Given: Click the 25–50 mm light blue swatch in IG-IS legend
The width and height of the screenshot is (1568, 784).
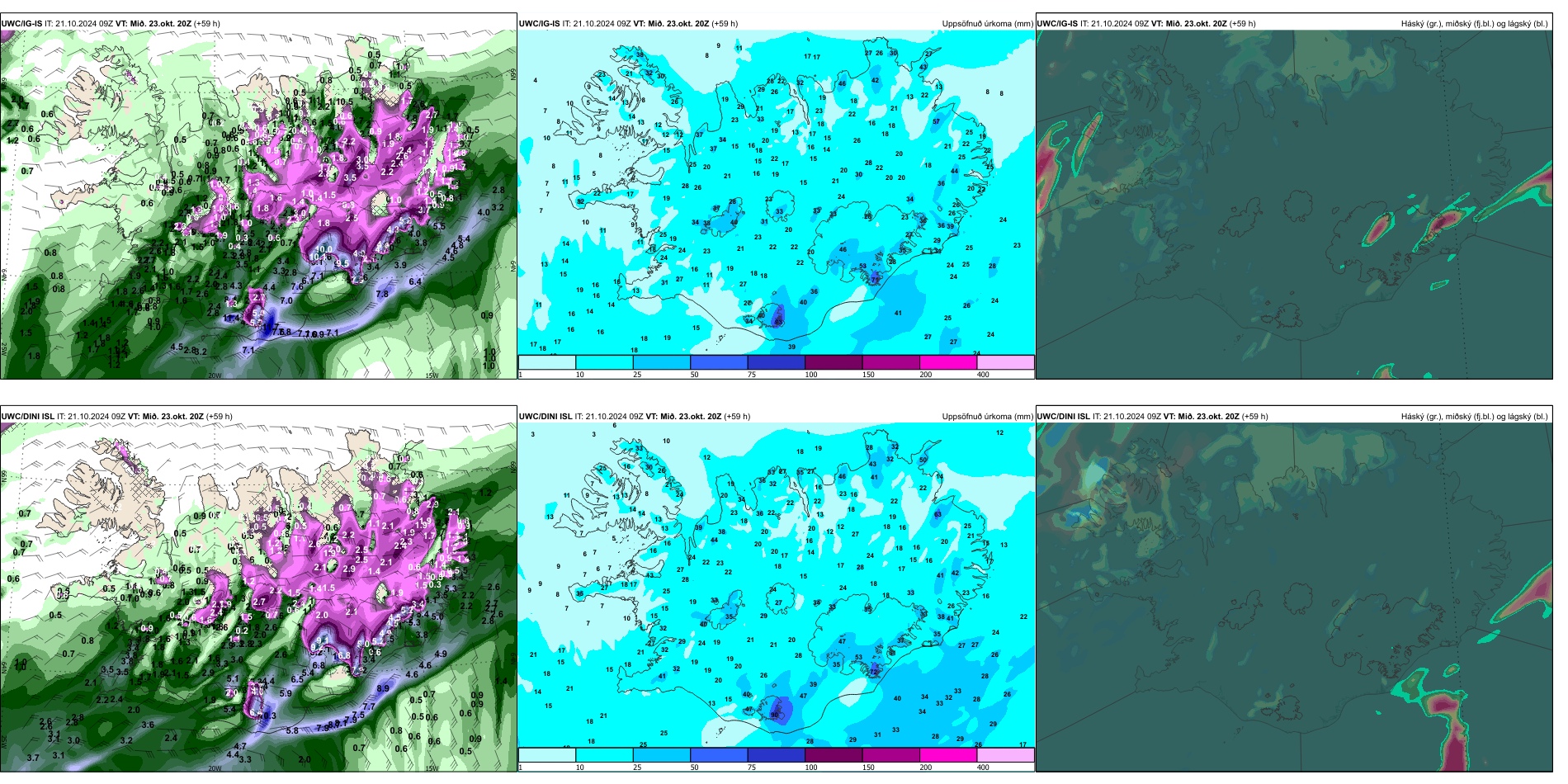Looking at the screenshot, I should [x=661, y=362].
